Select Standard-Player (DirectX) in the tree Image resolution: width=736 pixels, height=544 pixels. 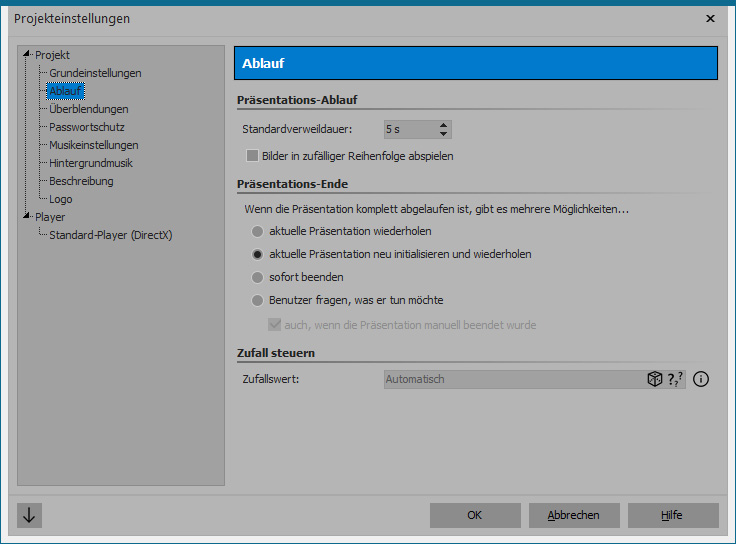point(110,235)
